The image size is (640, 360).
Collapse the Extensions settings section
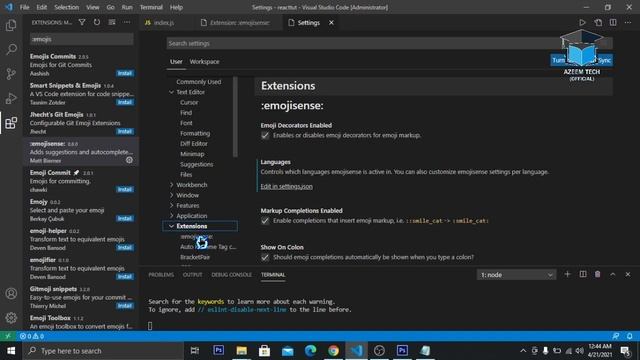pos(171,226)
